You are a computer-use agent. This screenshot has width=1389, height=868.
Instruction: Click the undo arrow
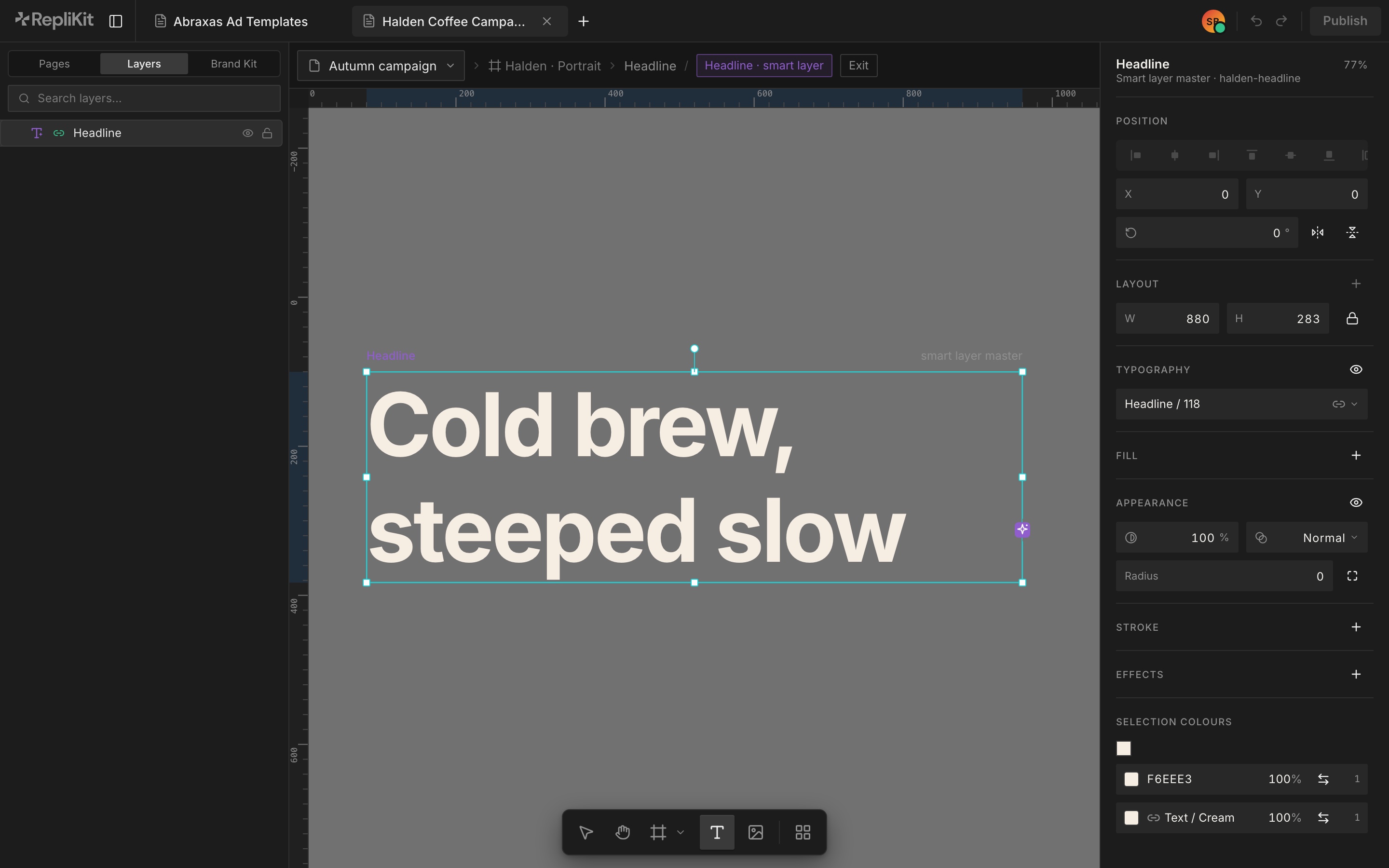point(1256,21)
